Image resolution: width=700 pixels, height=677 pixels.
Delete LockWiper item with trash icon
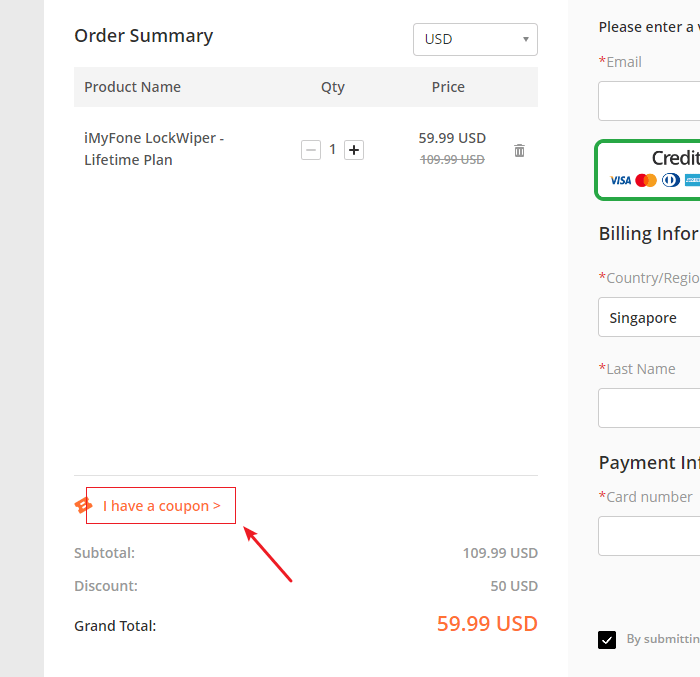pyautogui.click(x=519, y=150)
